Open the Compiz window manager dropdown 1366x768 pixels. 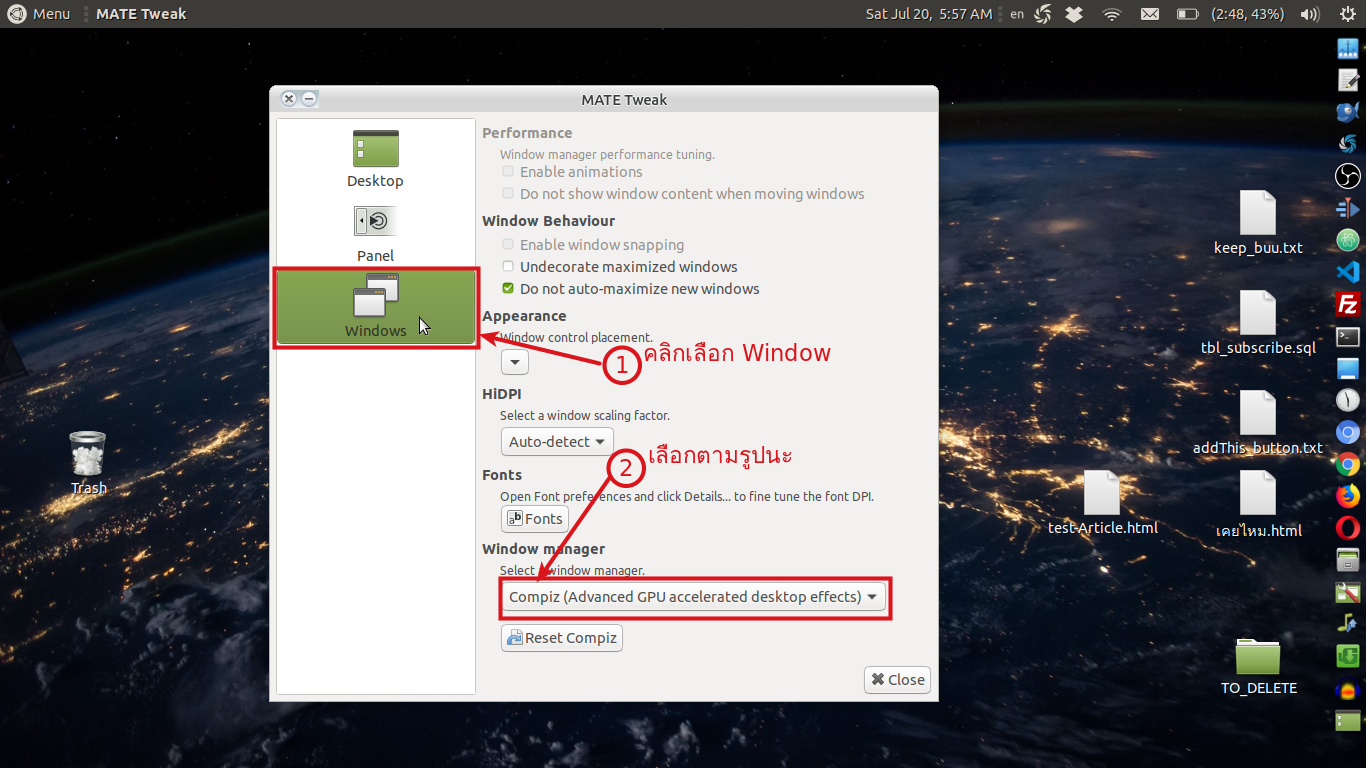[693, 597]
